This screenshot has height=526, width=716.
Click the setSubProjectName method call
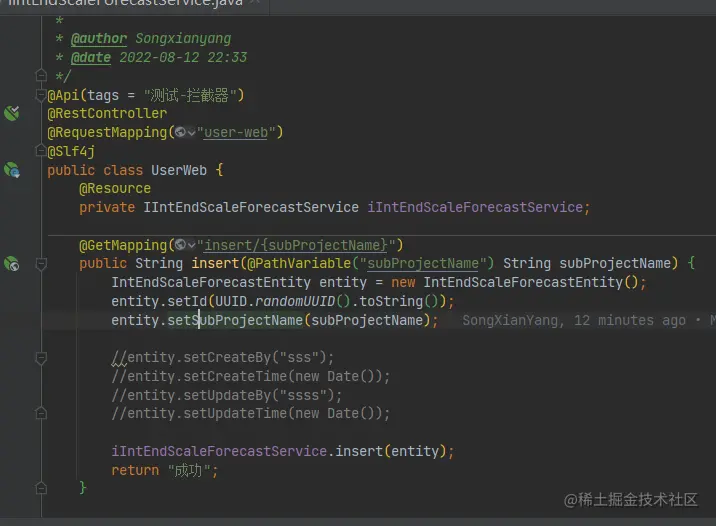[235, 320]
